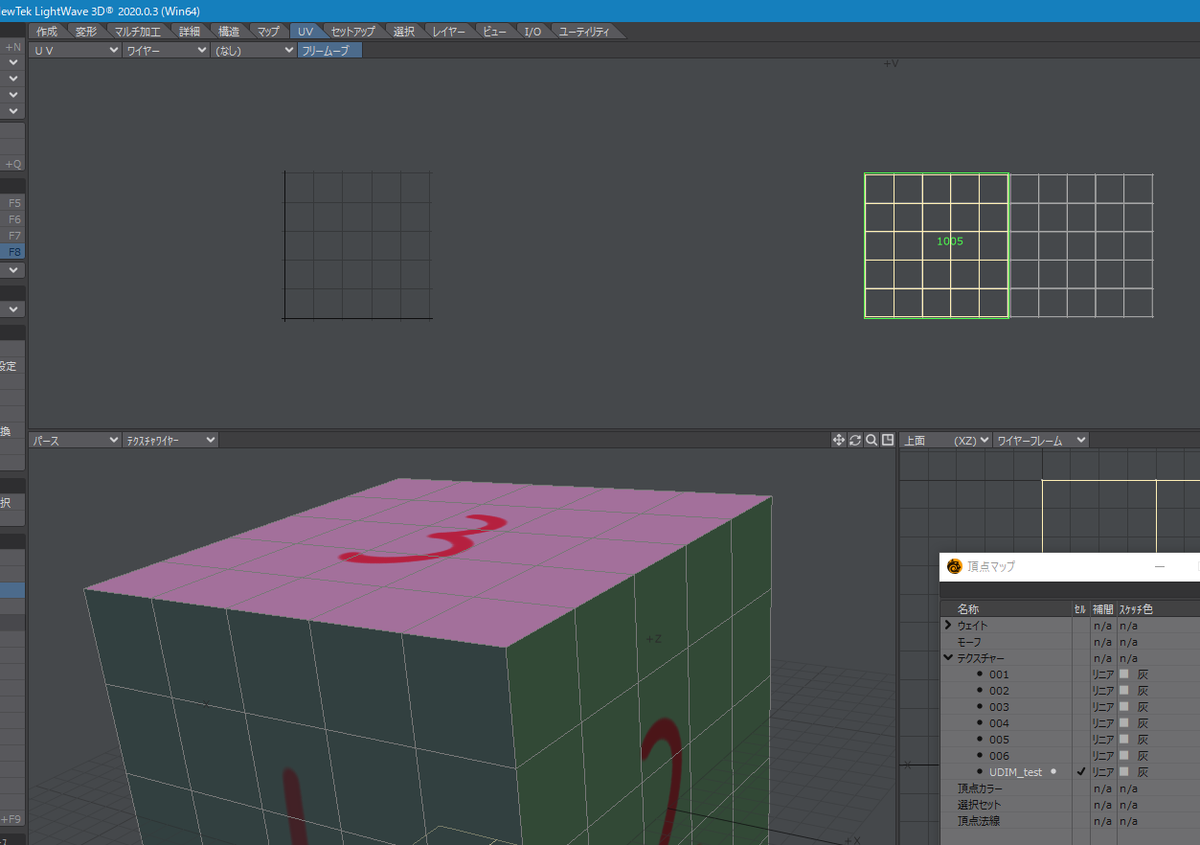This screenshot has height=845, width=1200.
Task: Click the maximize viewport icon
Action: pos(887,440)
